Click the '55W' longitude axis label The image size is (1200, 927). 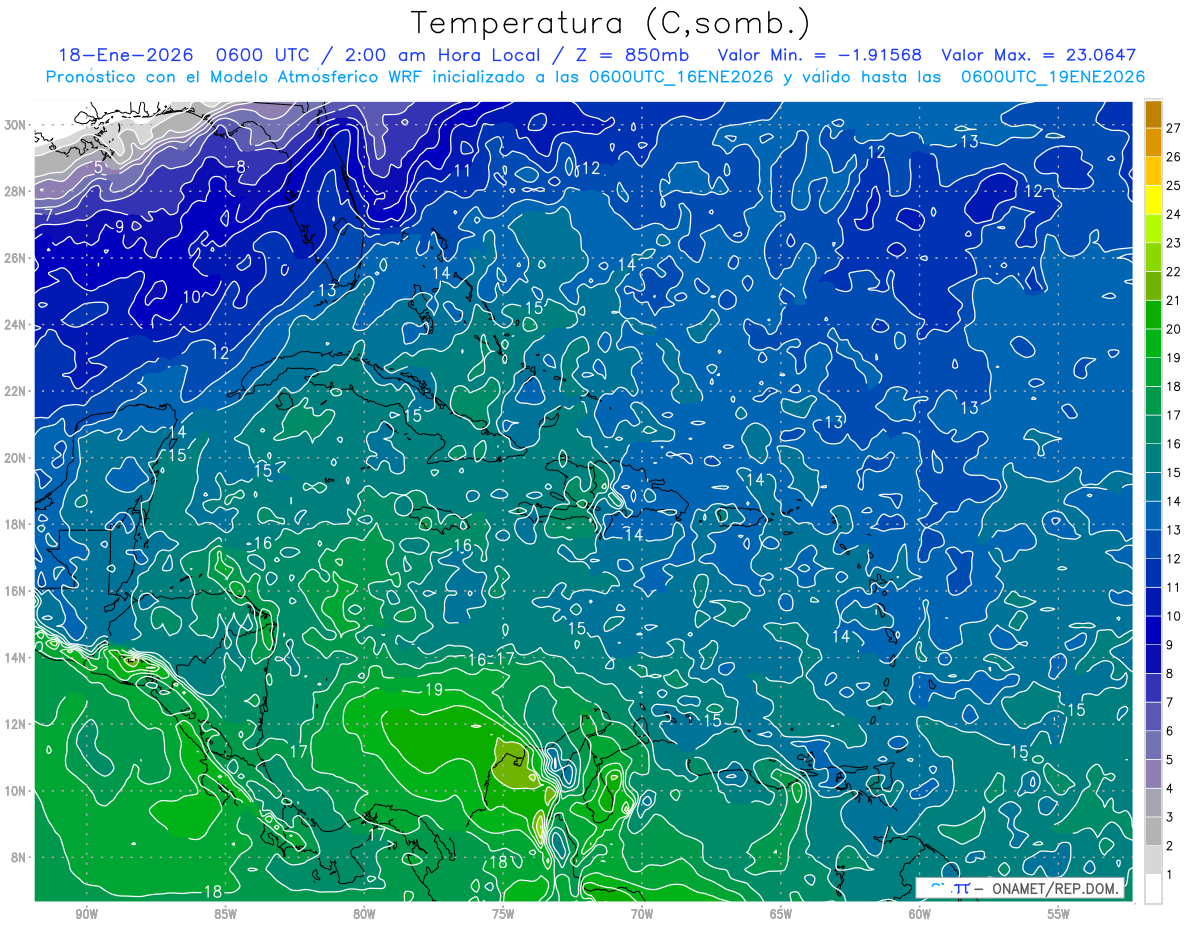(1059, 914)
